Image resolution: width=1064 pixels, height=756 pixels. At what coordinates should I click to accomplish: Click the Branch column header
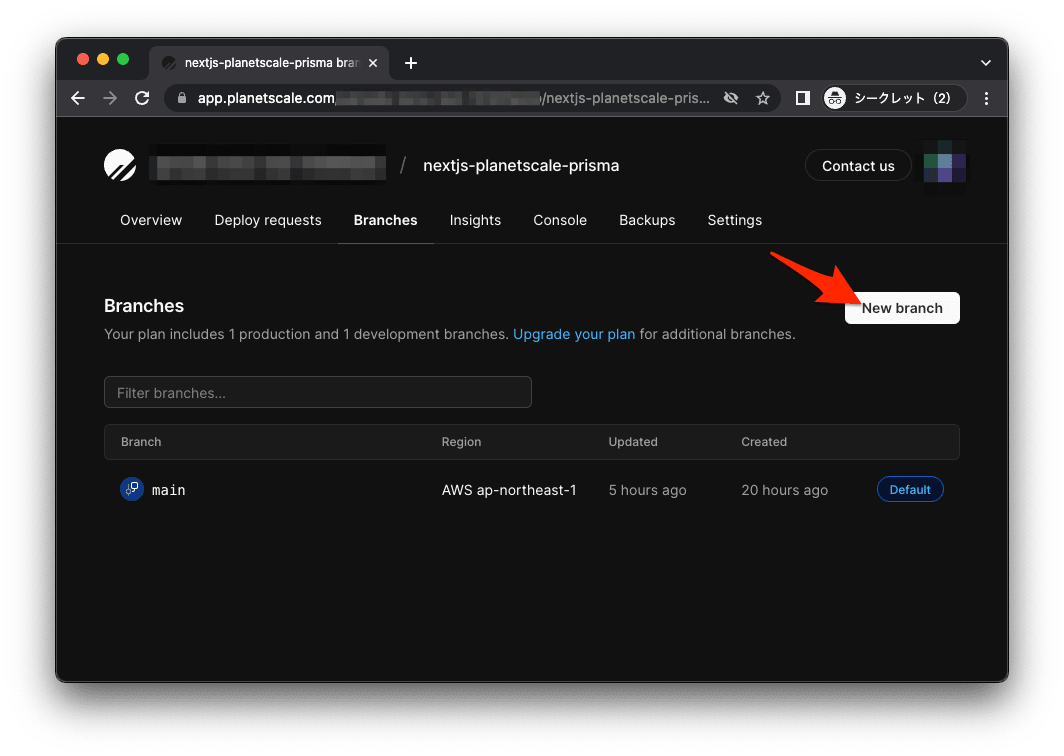141,442
